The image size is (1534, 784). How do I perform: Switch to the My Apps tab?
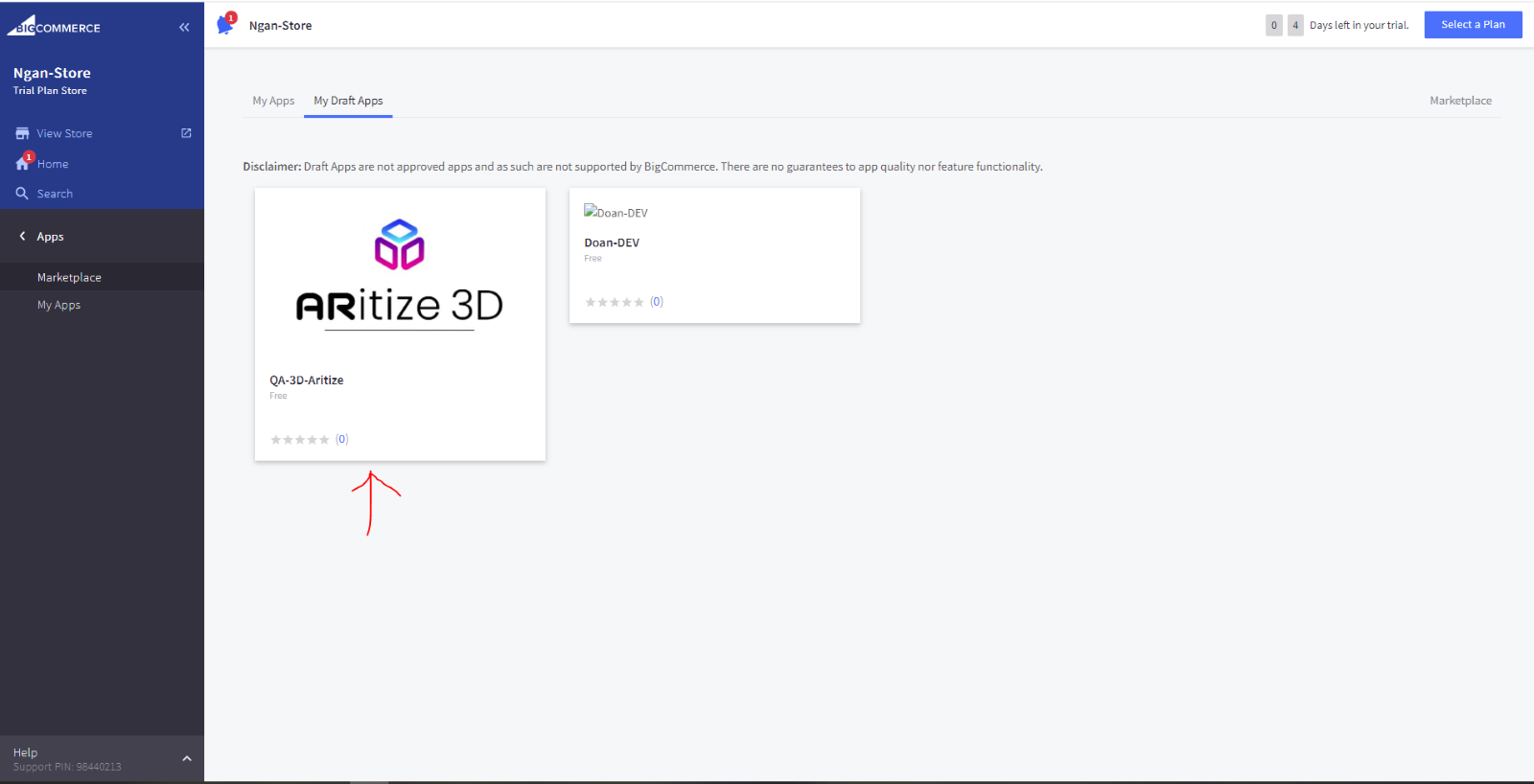273,101
